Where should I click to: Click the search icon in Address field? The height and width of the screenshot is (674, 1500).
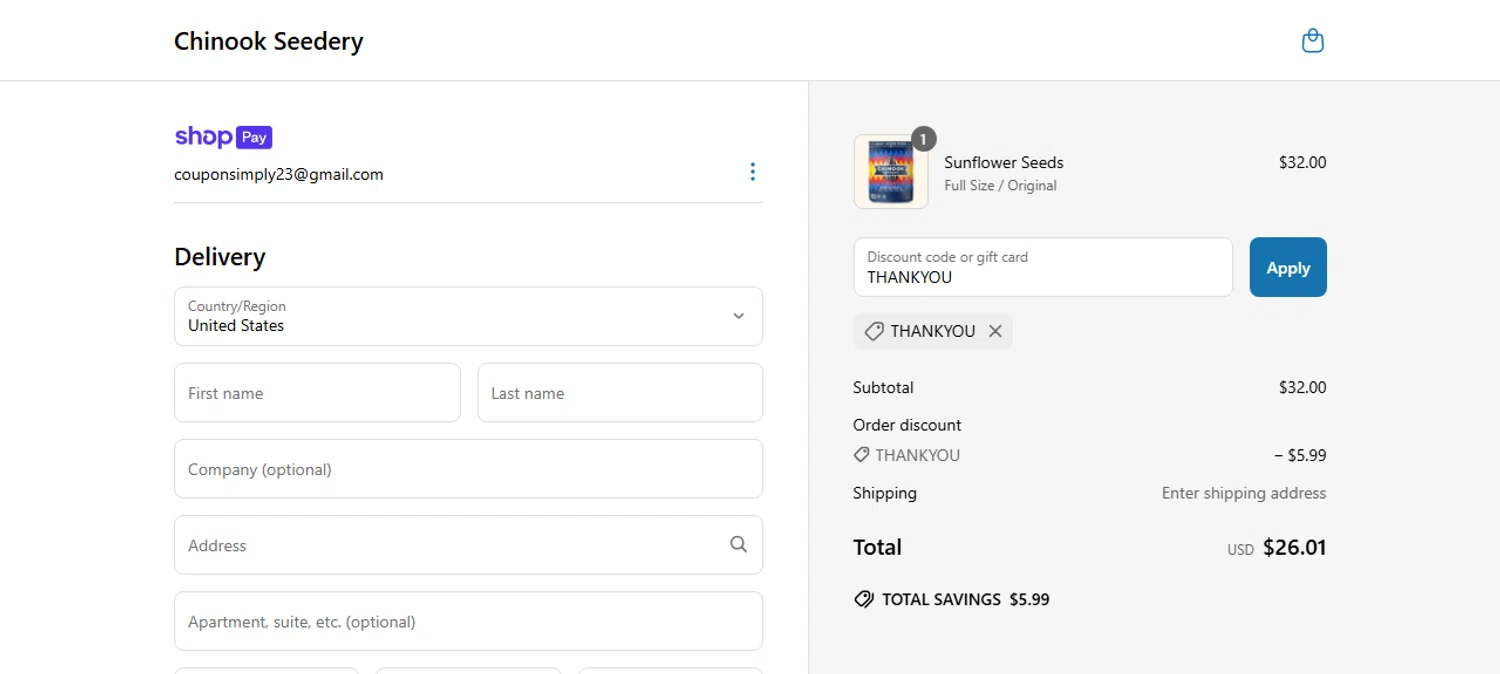(x=738, y=545)
